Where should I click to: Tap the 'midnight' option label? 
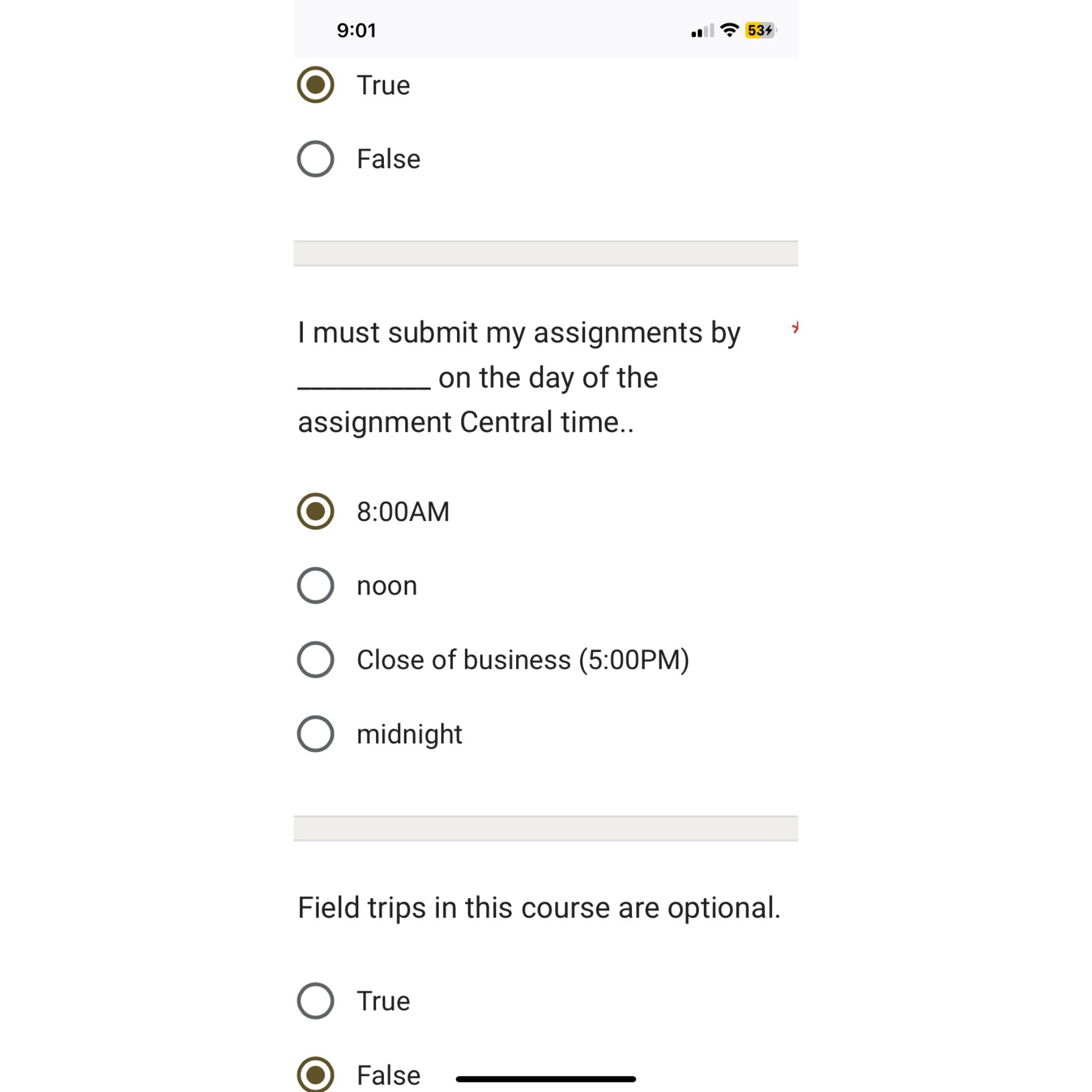point(409,734)
